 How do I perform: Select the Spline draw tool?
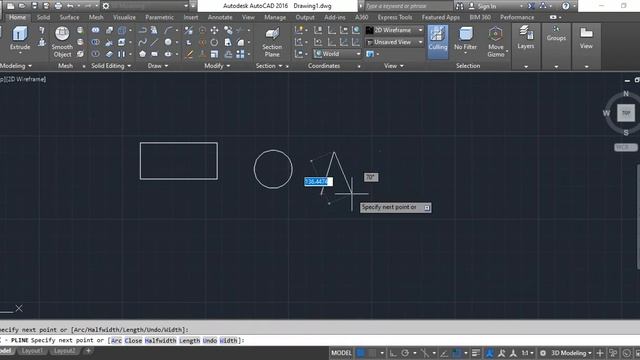click(x=142, y=42)
